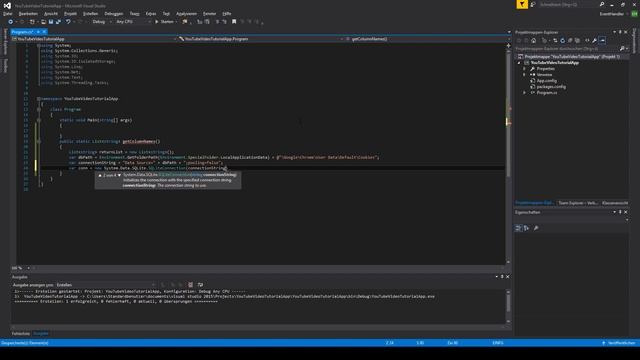The image size is (640, 360).
Task: Click the Save icon in toolbar
Action: point(51,22)
